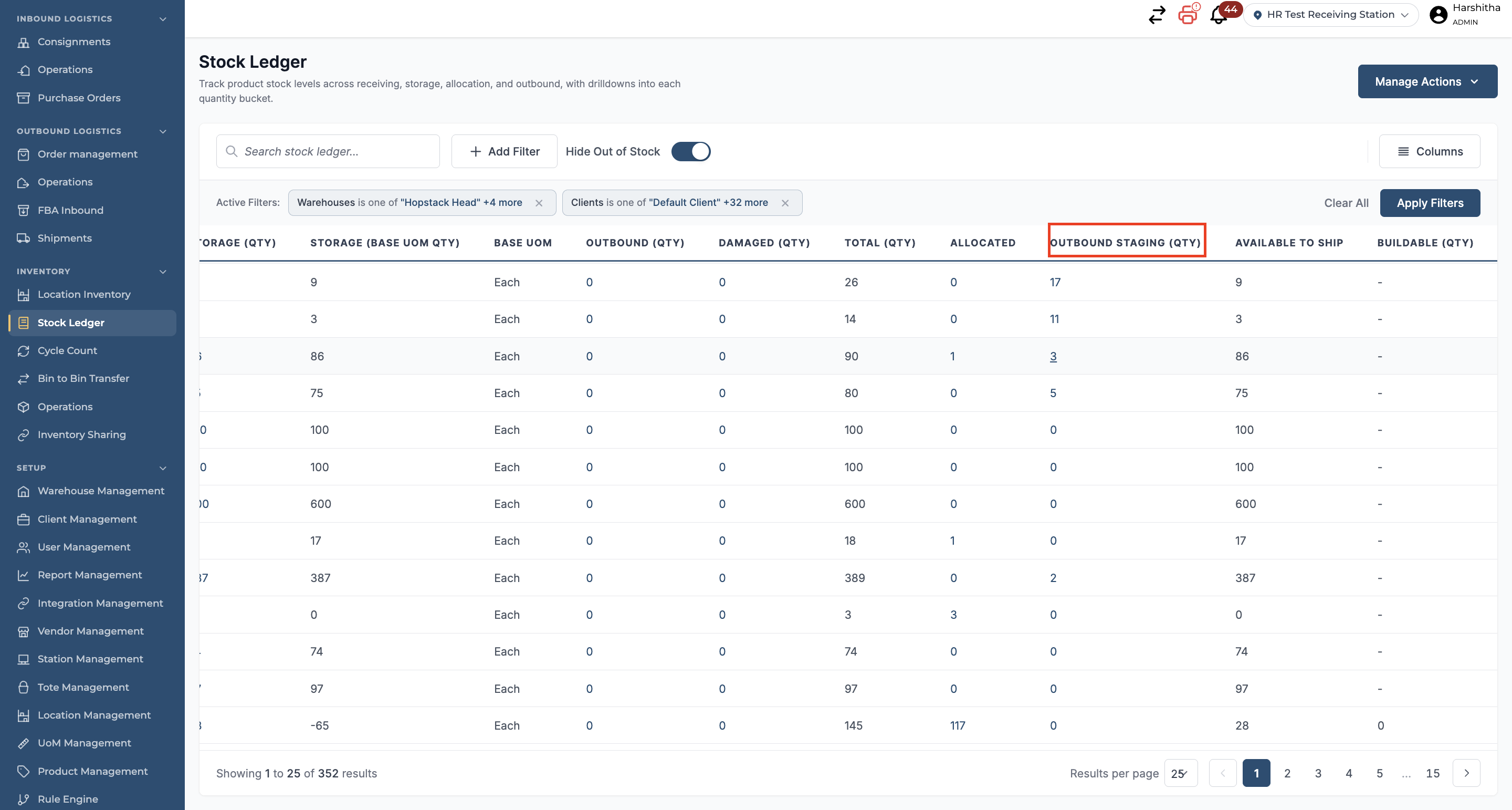Screen dimensions: 1512x810
Task: Go to results page 5
Action: pos(1379,773)
